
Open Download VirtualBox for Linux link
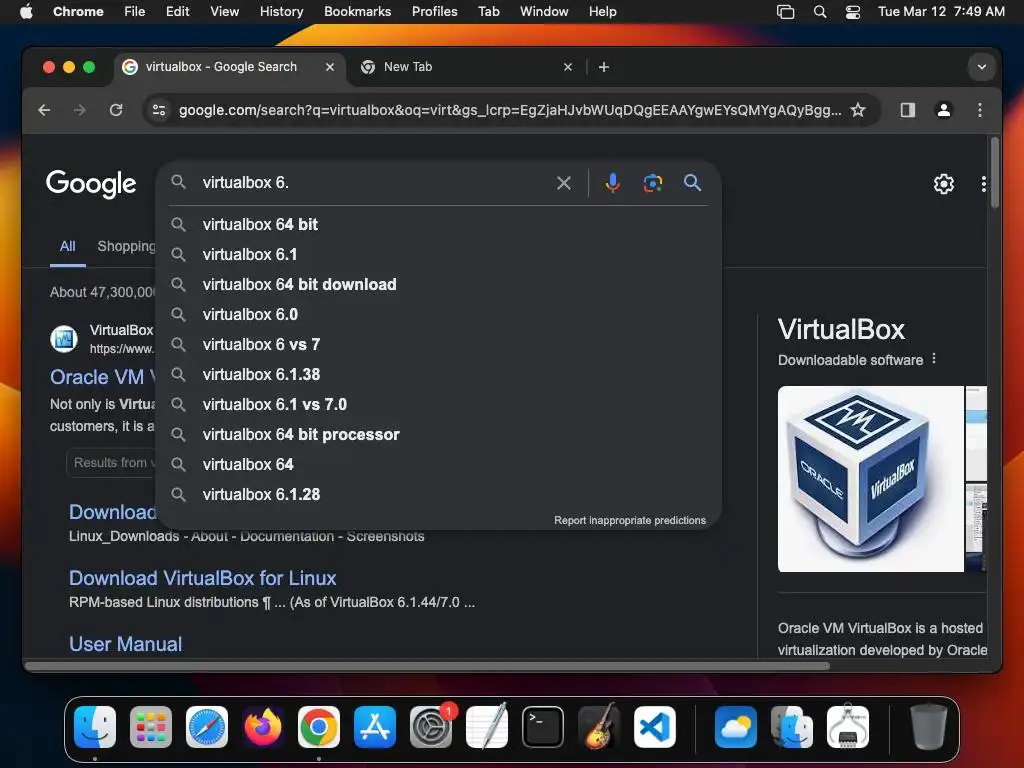click(x=202, y=578)
